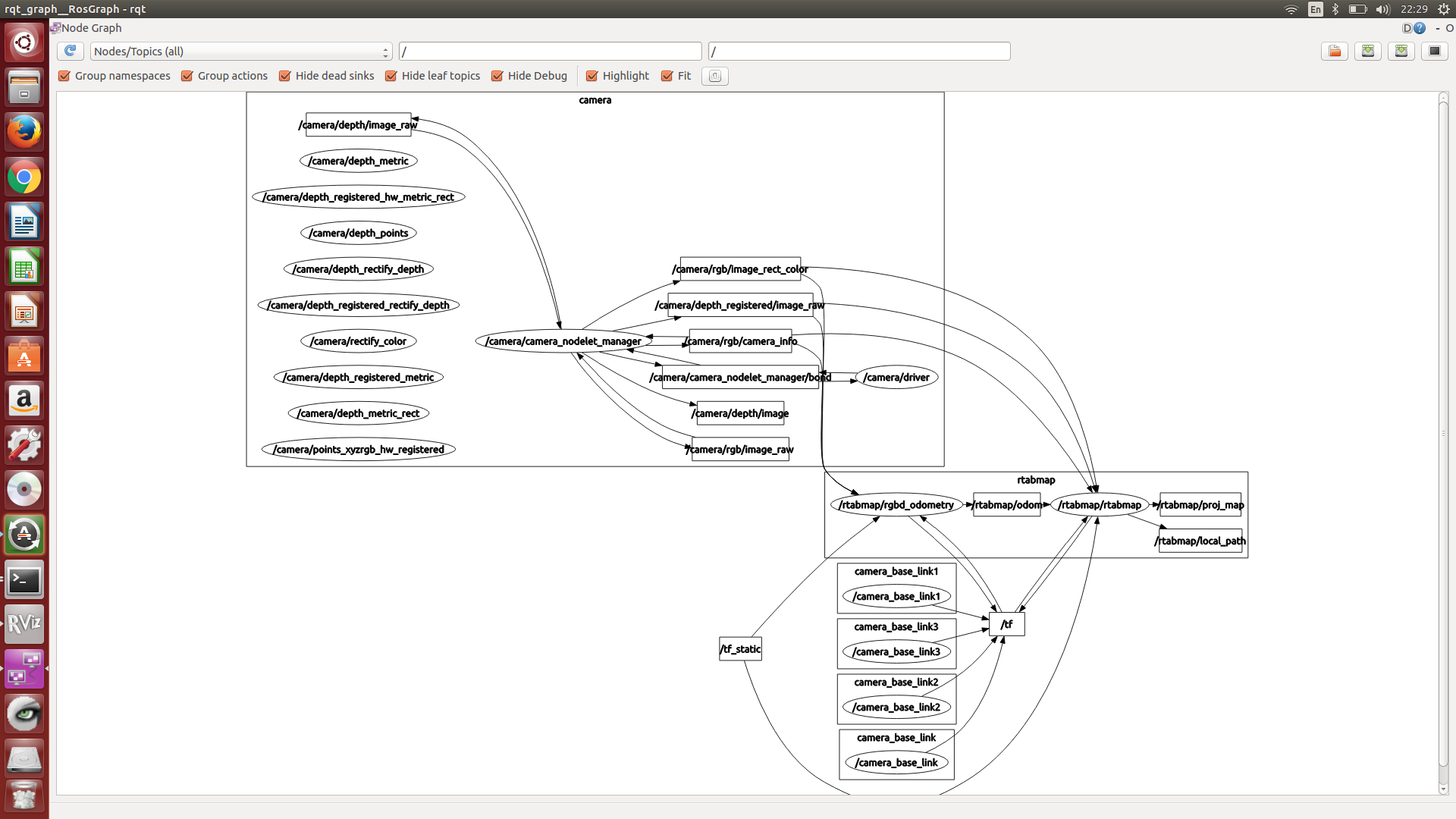1456x819 pixels.
Task: Click the fit-in-view icon button beside Fit
Action: pos(714,76)
